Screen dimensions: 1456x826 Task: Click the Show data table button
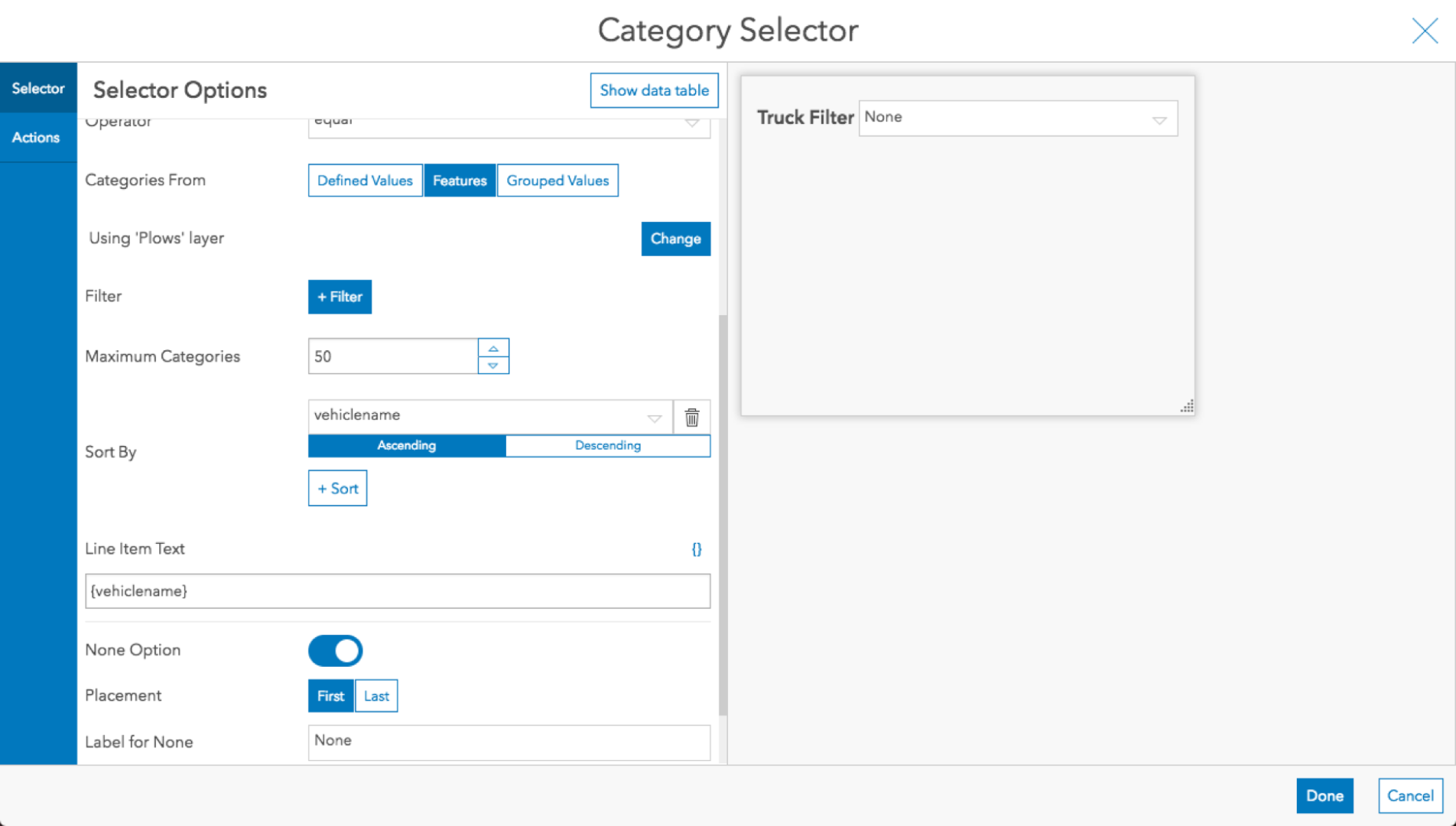point(654,90)
